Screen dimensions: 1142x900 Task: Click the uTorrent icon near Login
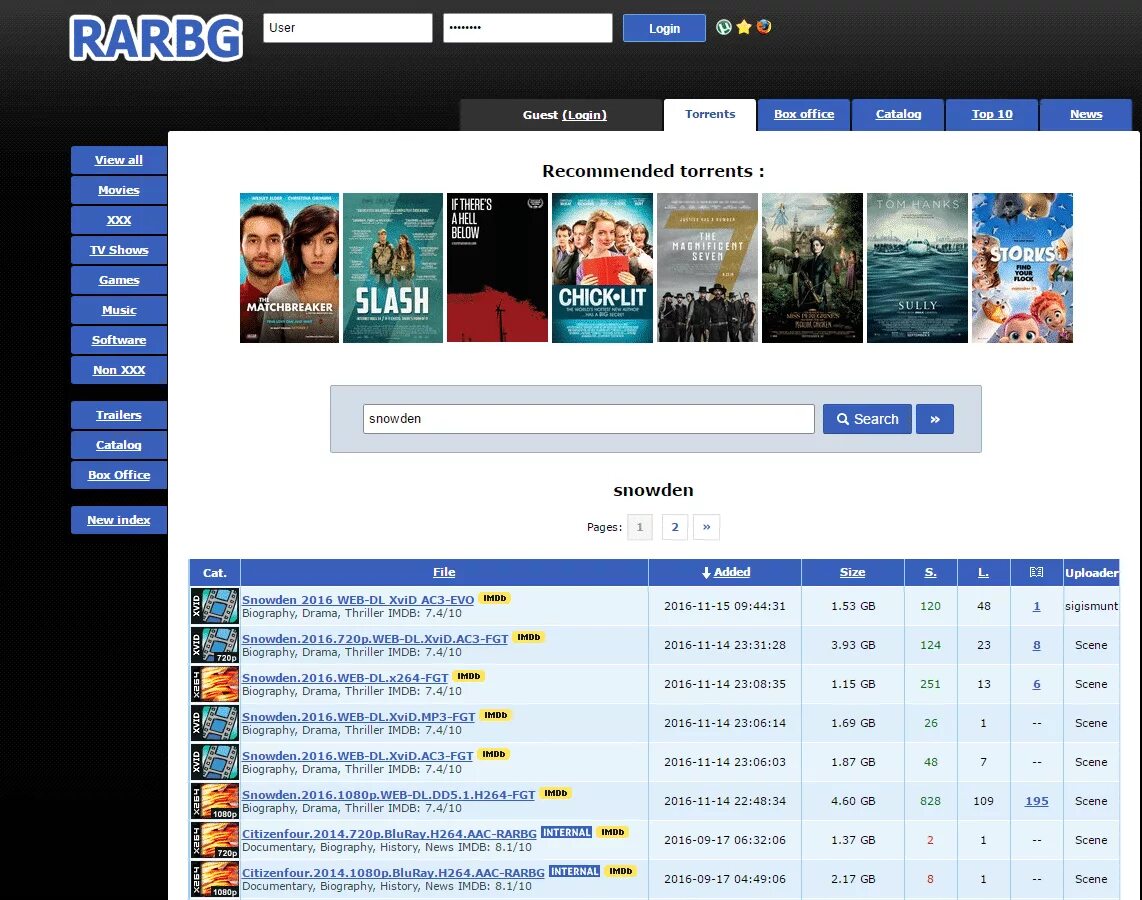point(723,27)
